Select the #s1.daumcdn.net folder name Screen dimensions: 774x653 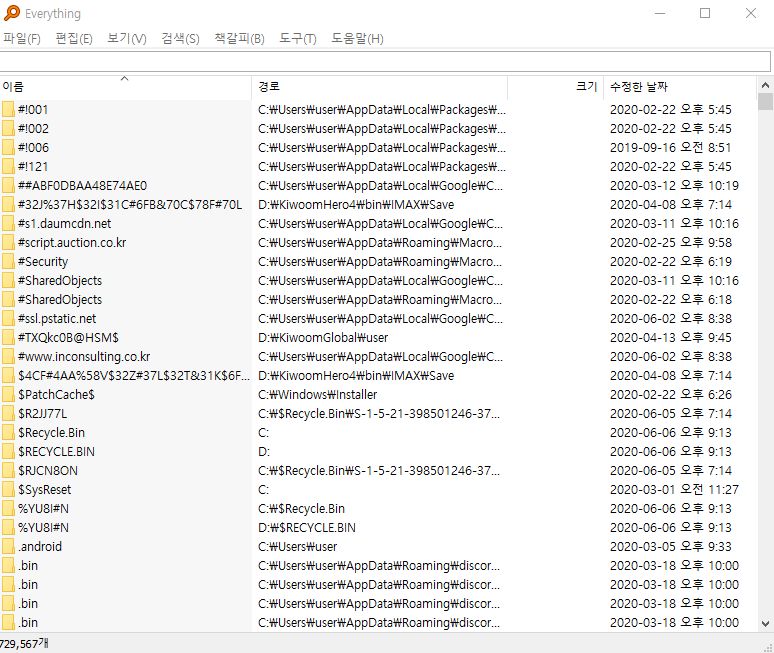click(x=65, y=224)
